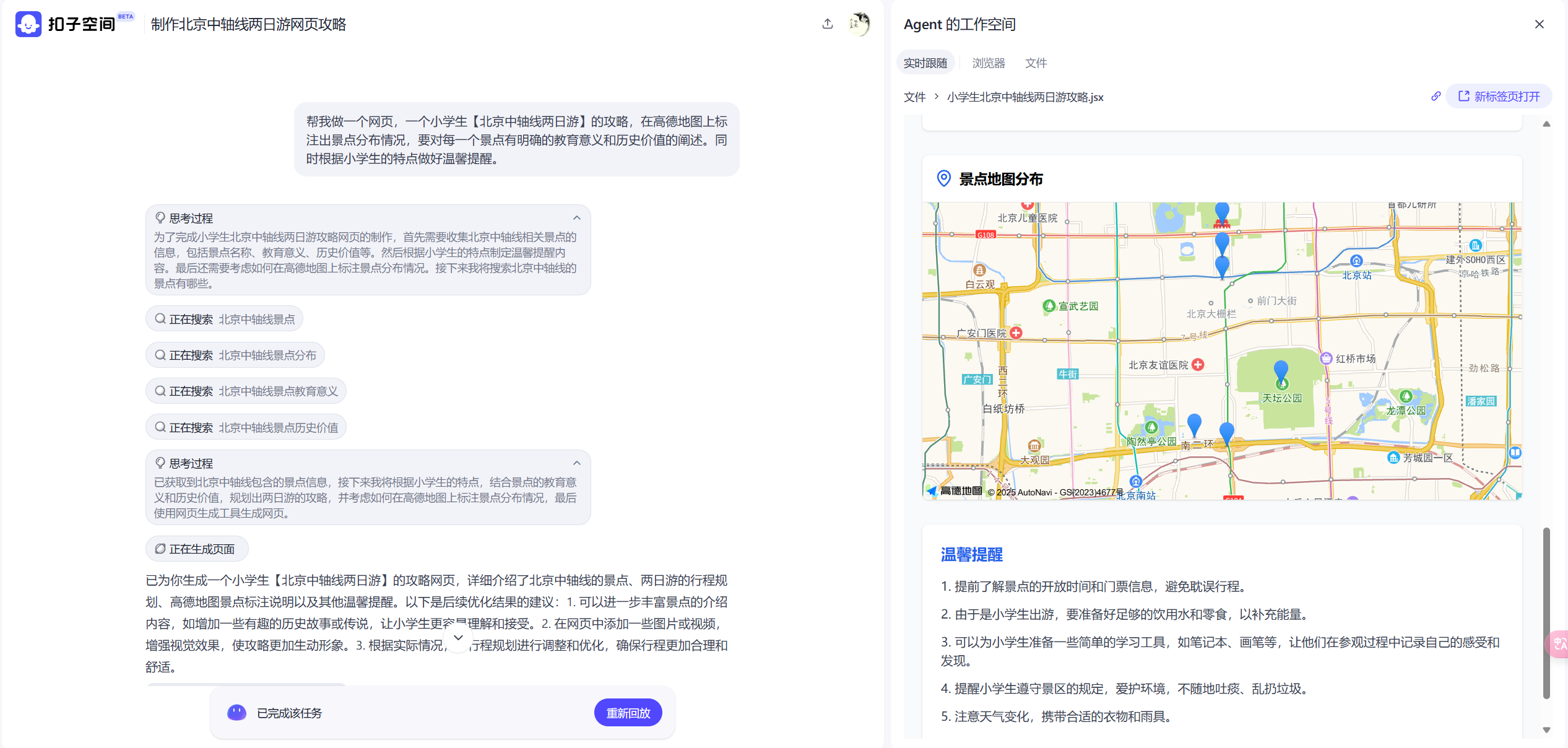Switch to the 浏览器 tab
1568x748 pixels.
pos(989,63)
